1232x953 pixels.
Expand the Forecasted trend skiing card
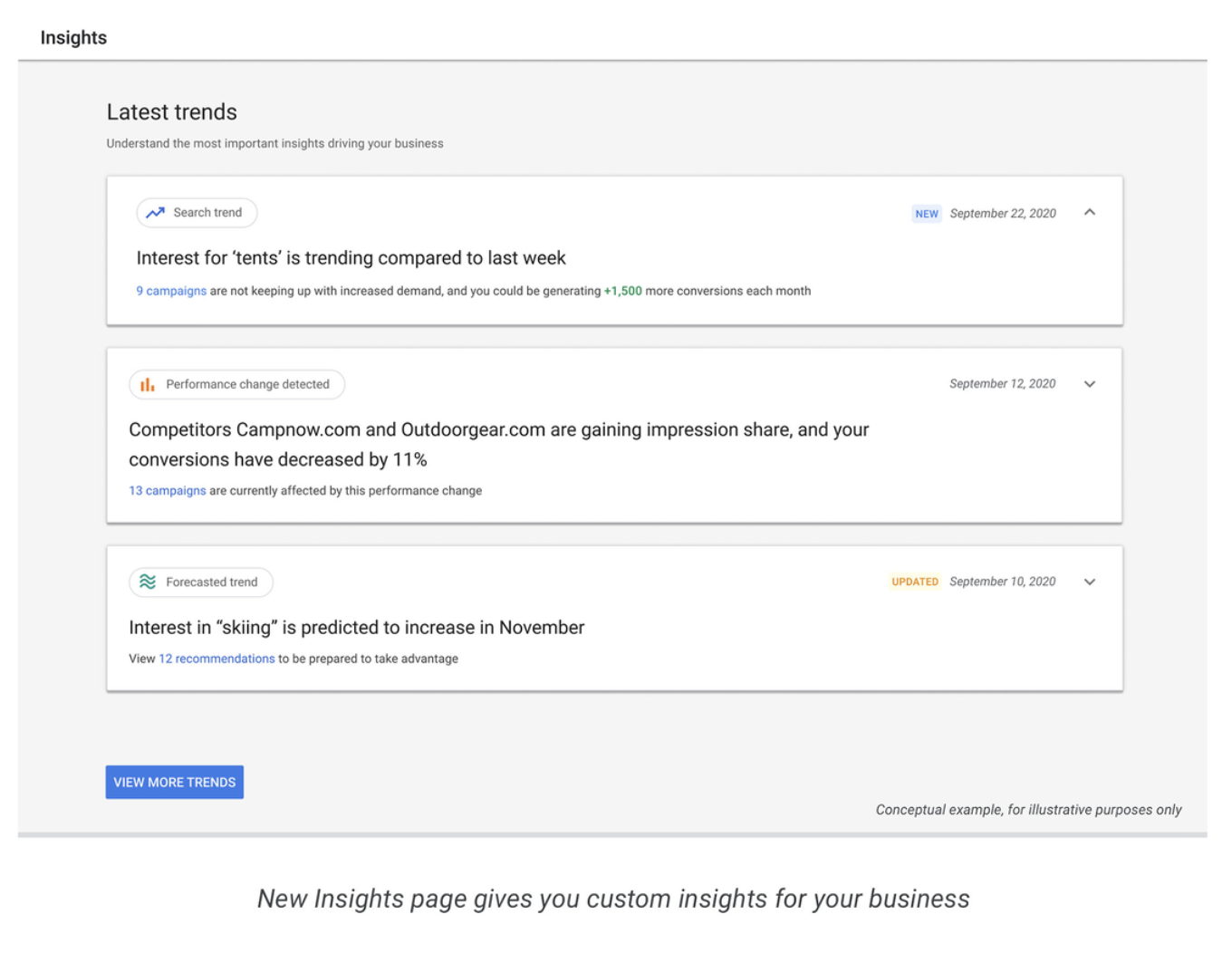pos(1090,582)
